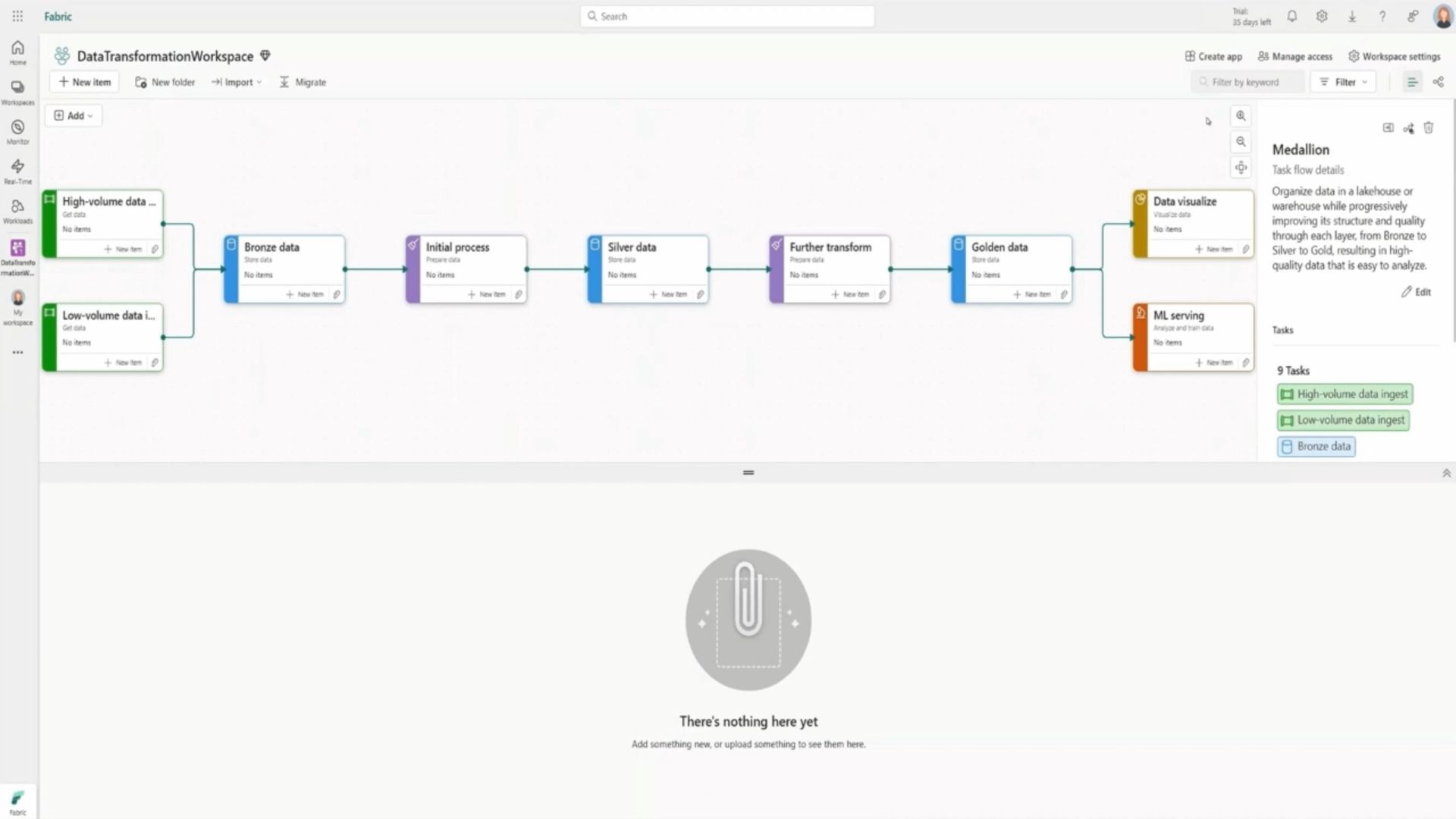
Task: Open Real-Time hub from the left sidebar
Action: click(x=17, y=171)
